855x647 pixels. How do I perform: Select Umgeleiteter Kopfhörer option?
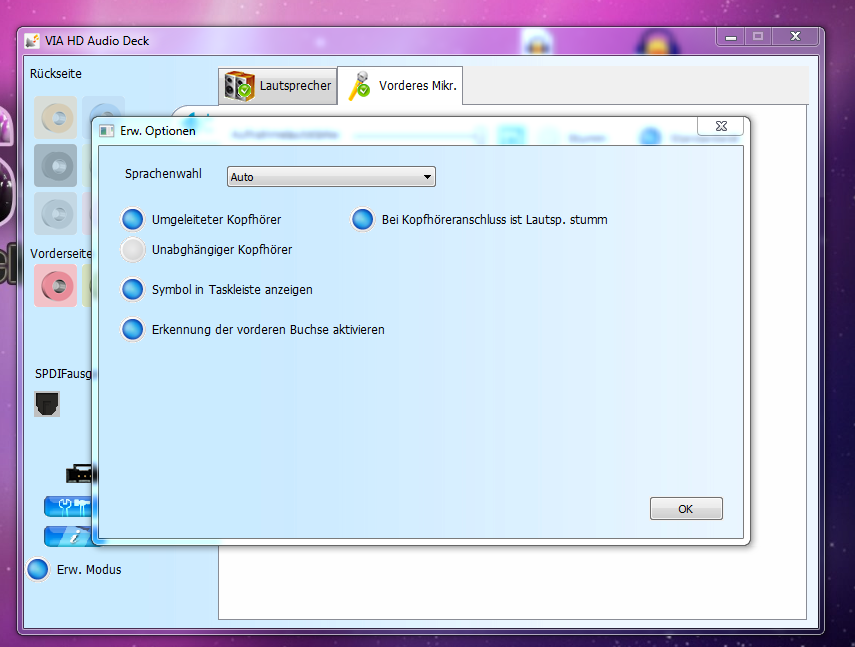133,220
